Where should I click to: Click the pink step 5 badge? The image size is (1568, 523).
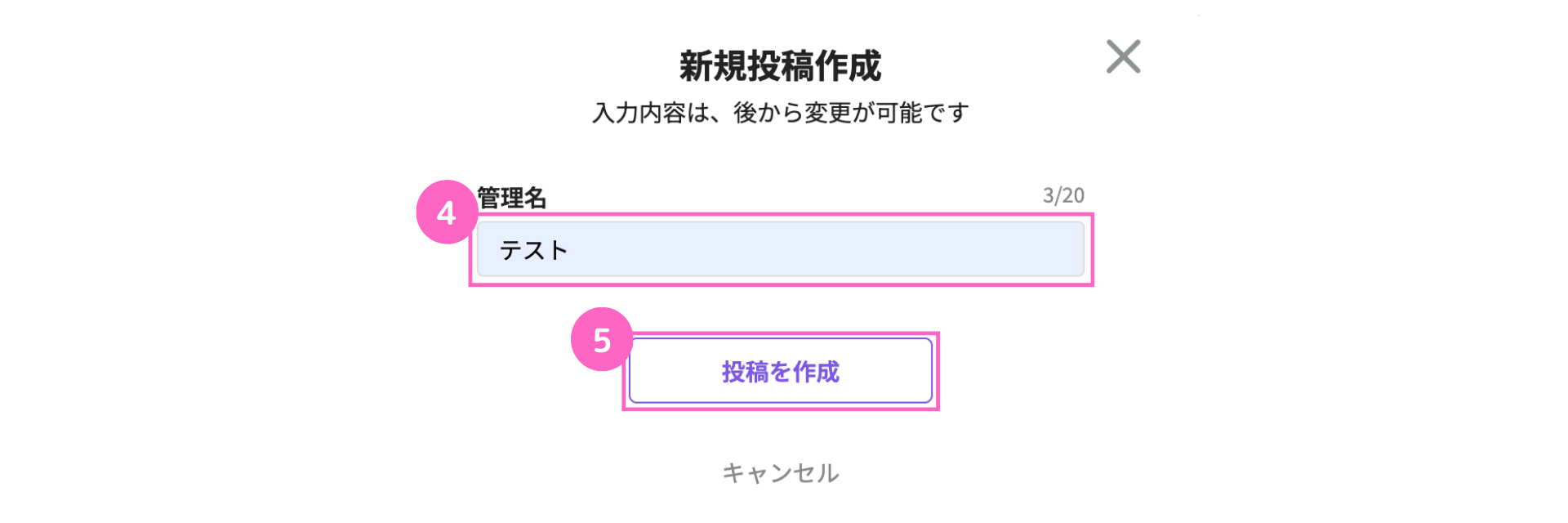(x=601, y=340)
